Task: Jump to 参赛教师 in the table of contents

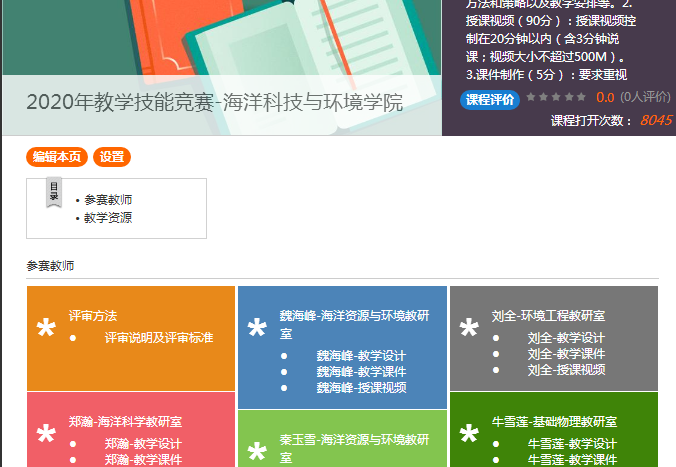Action: pyautogui.click(x=108, y=200)
